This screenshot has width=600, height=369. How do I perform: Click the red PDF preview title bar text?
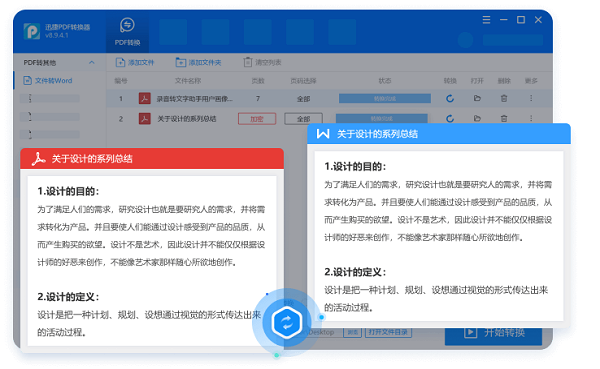(x=92, y=159)
